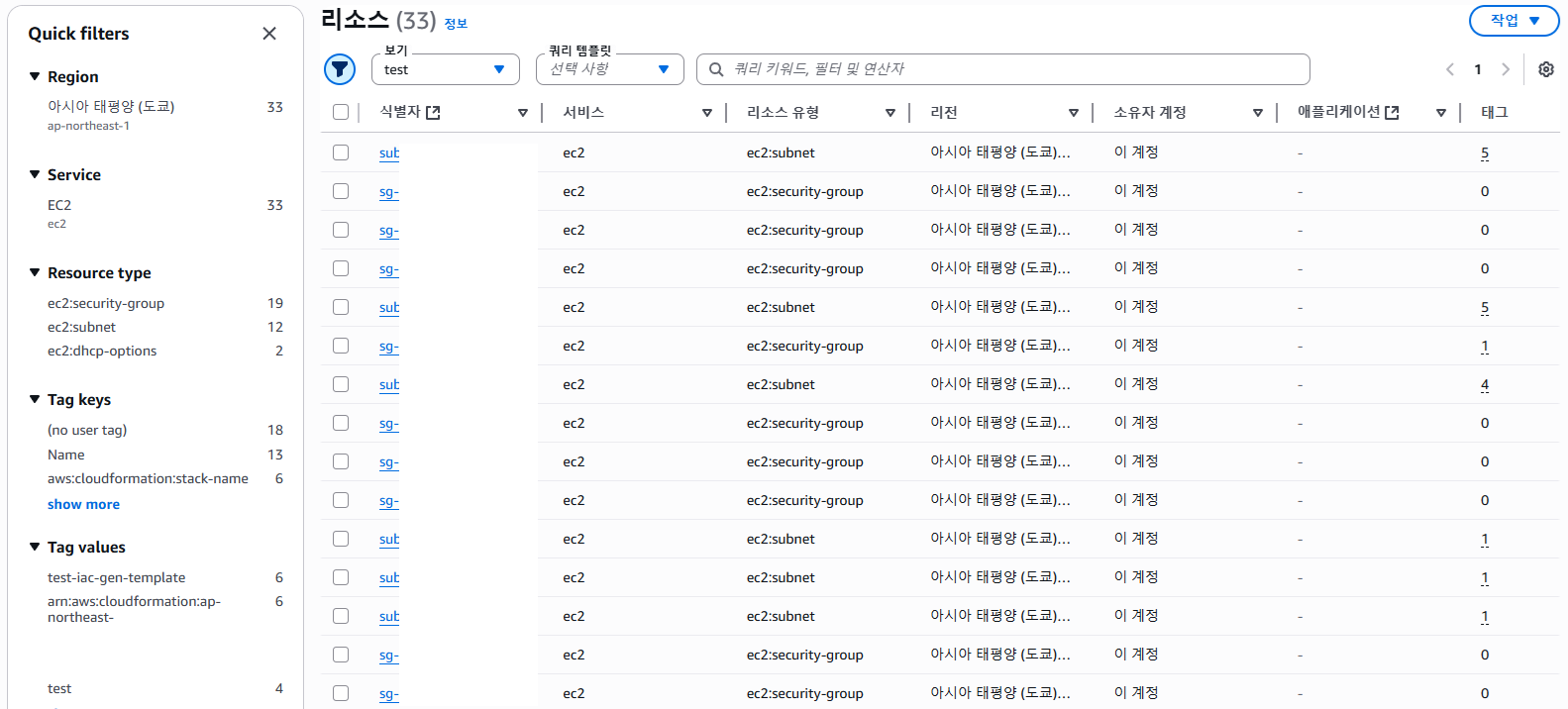
Task: Filter by (no user tag) key
Action: (87, 430)
